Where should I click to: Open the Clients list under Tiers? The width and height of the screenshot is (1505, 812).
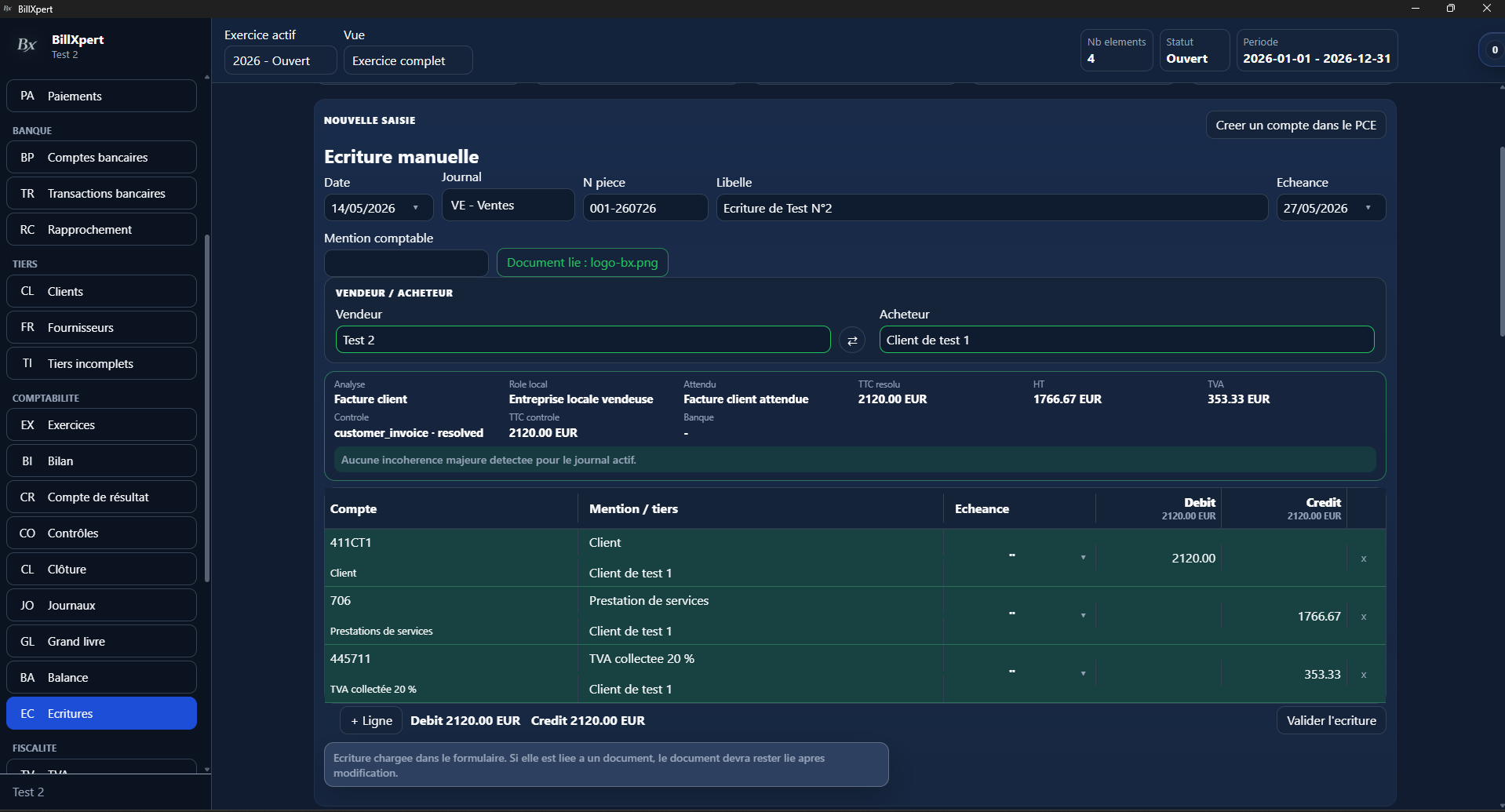[x=101, y=291]
